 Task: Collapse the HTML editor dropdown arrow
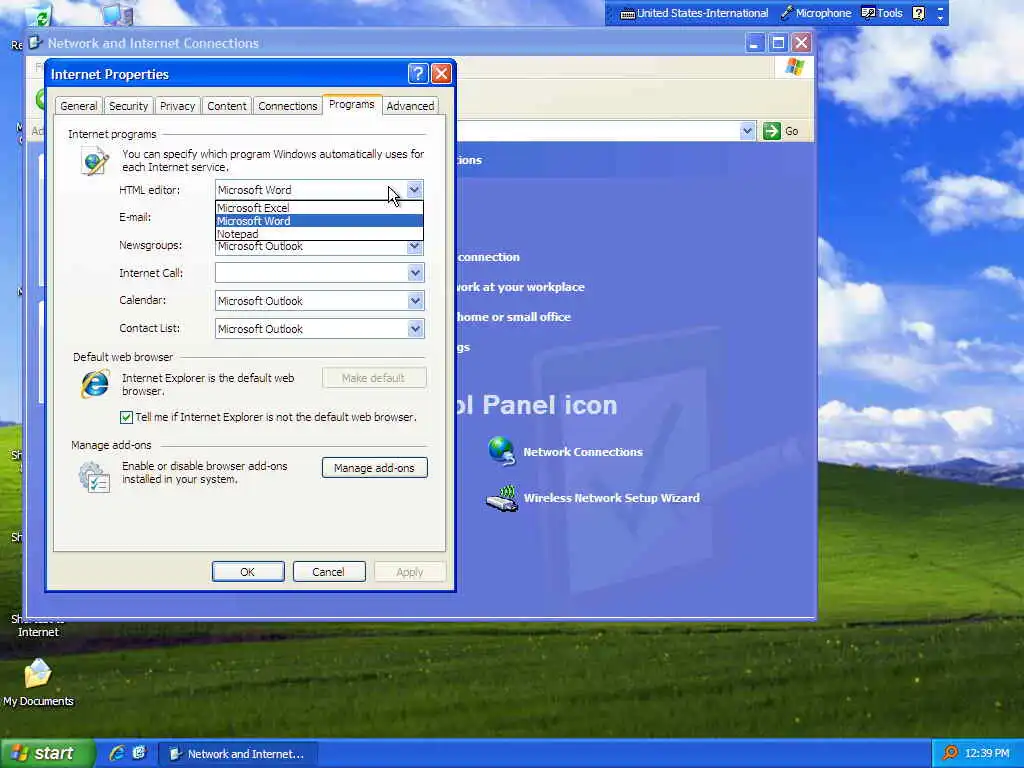coord(415,190)
